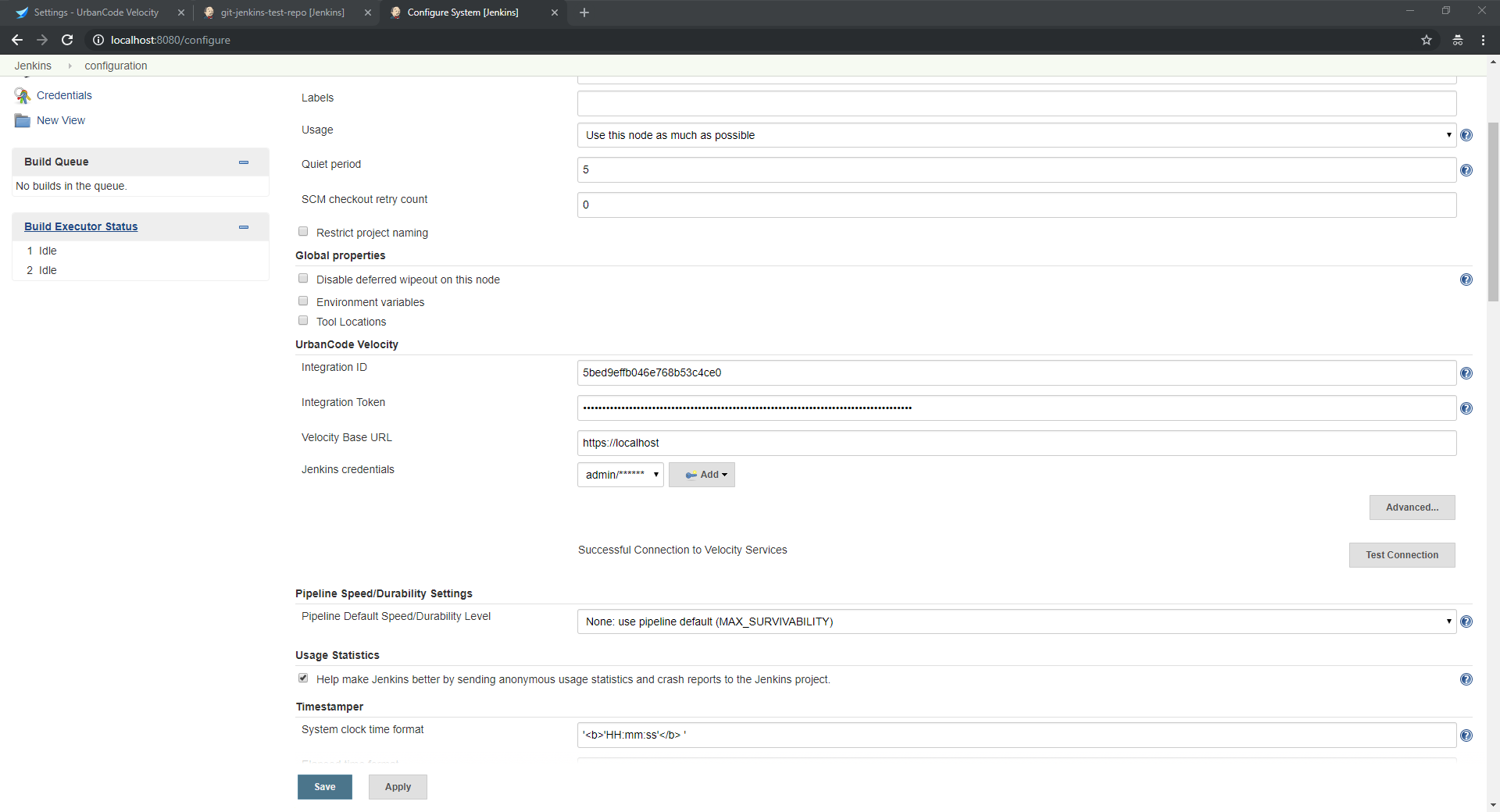Open Credentials using the keys icon
Screen dimensions: 1500x812
click(x=23, y=95)
